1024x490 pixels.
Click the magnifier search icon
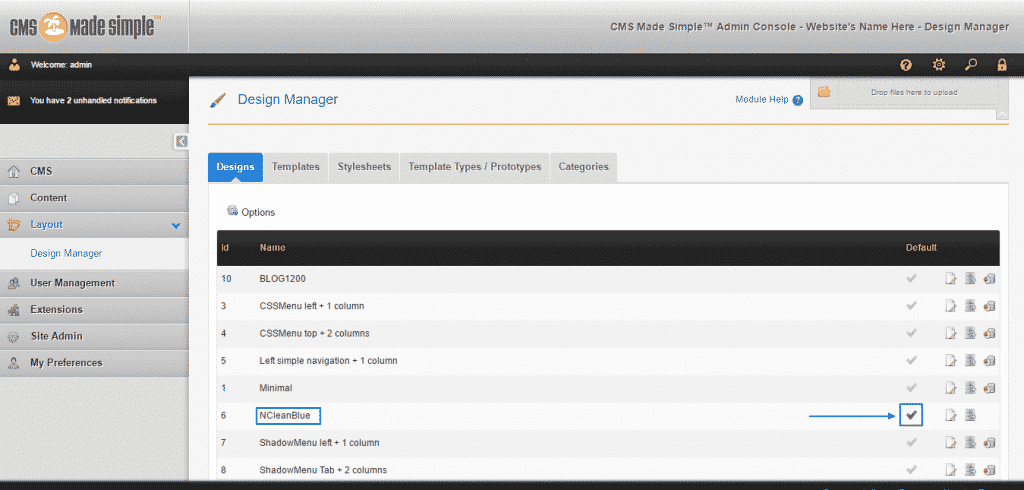click(x=971, y=65)
